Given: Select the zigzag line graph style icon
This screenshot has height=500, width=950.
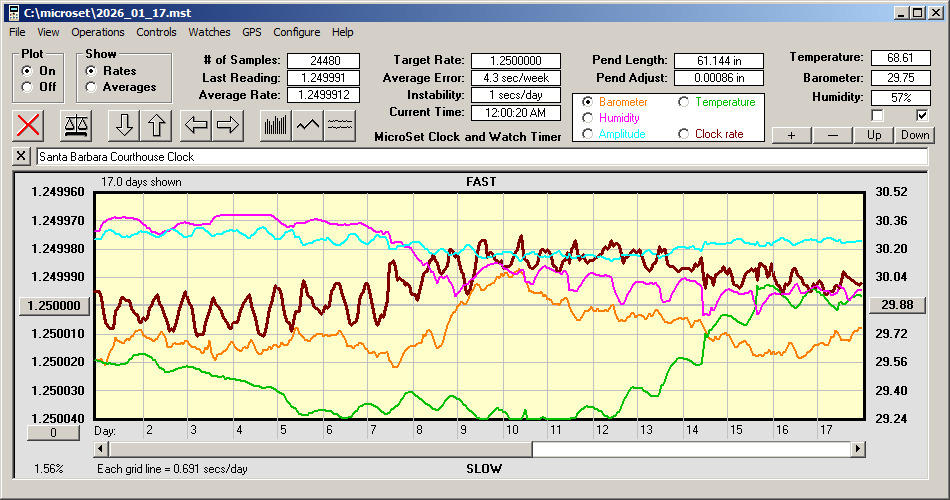Looking at the screenshot, I should pos(308,125).
